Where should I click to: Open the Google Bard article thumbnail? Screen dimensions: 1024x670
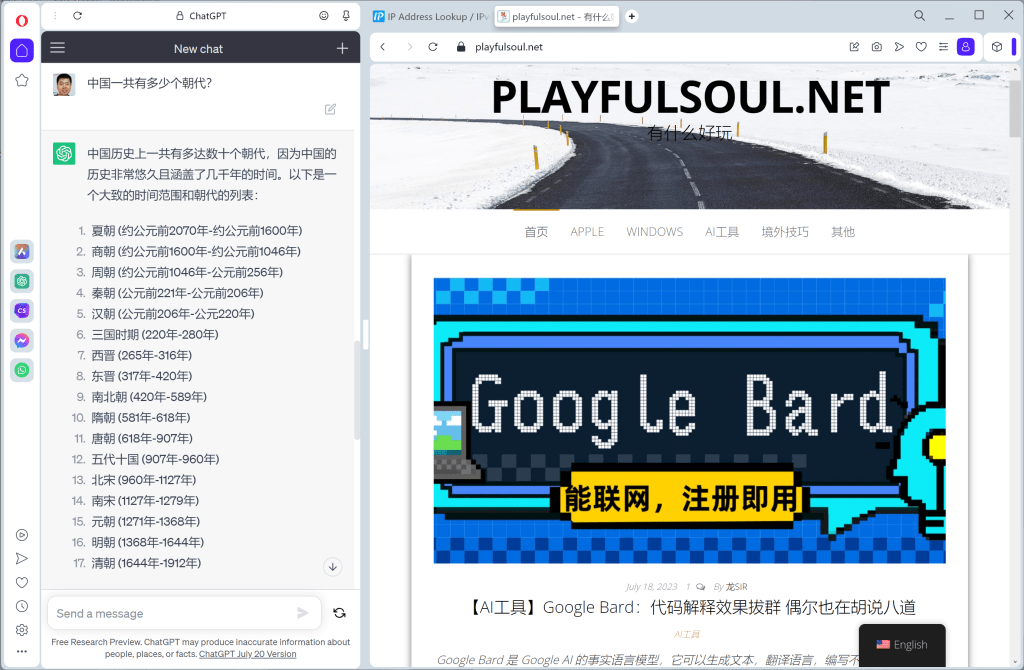click(690, 421)
